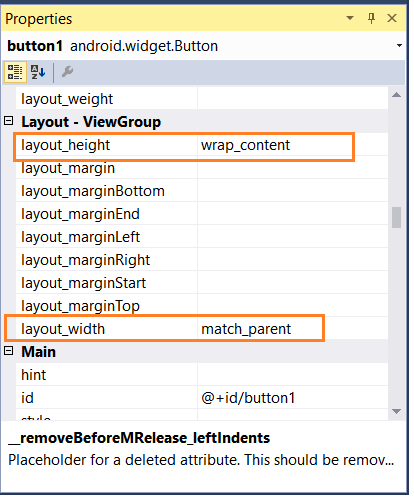The image size is (414, 498).
Task: Select the layout_marginLeft property row
Action: pyautogui.click(x=202, y=237)
